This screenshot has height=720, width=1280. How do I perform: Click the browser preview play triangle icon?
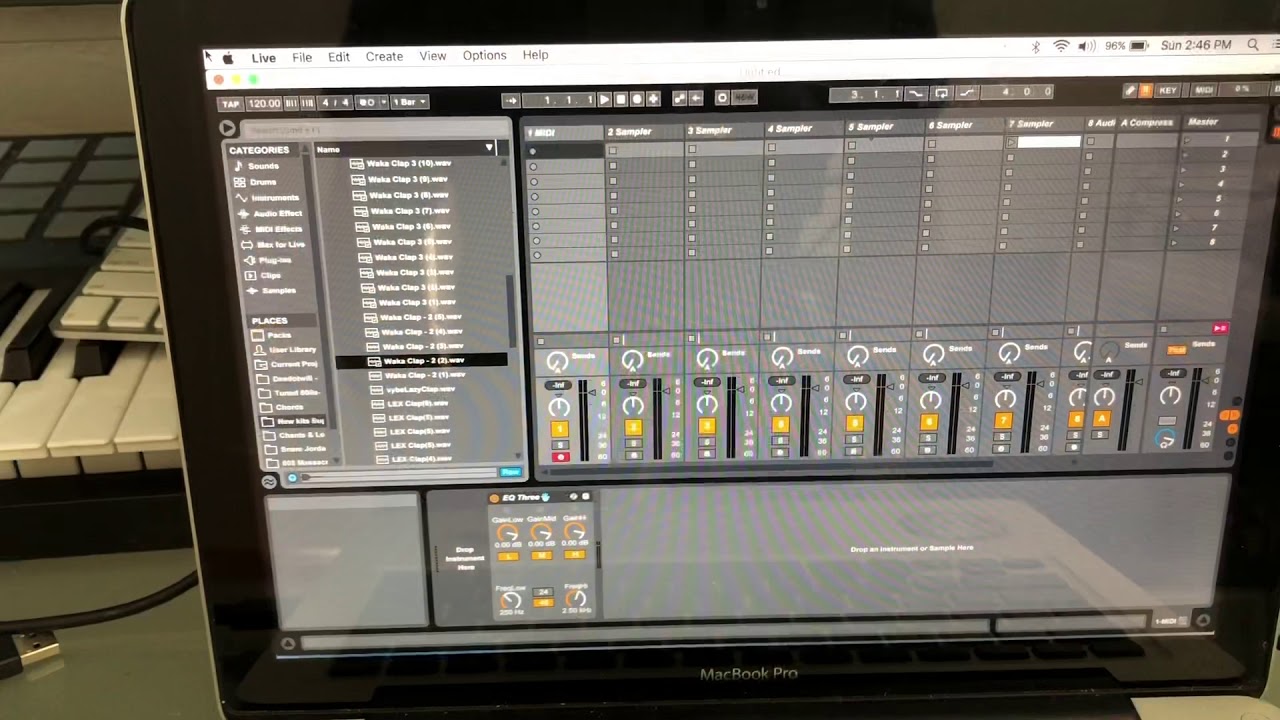tap(228, 128)
